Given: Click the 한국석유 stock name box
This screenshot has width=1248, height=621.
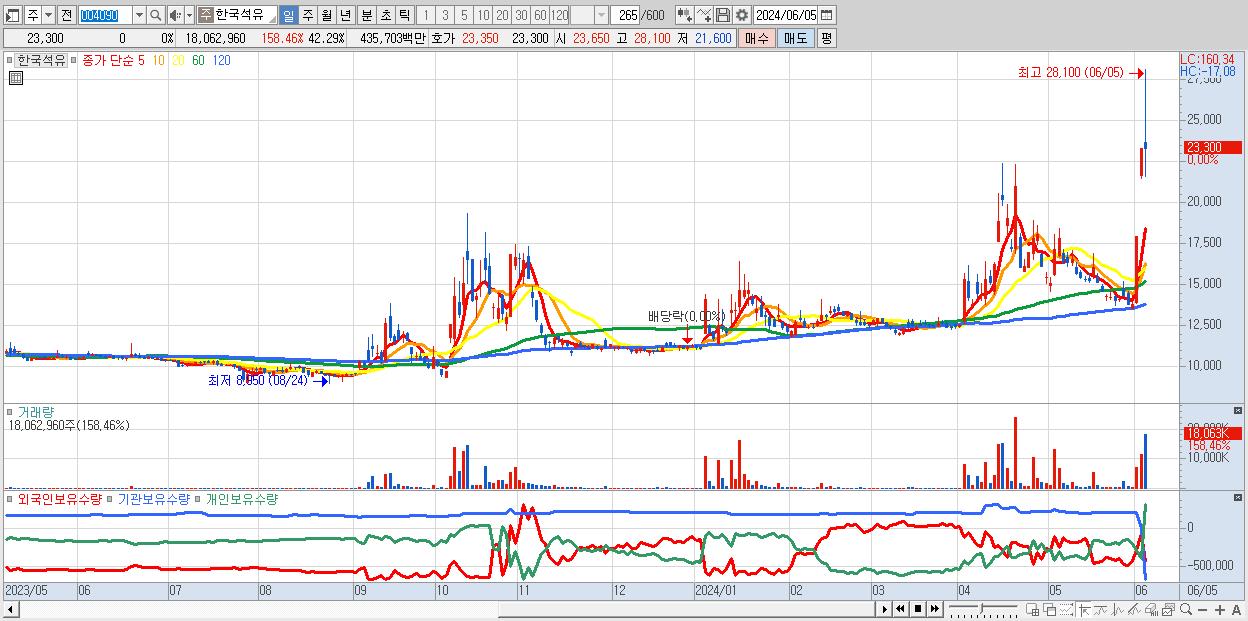Looking at the screenshot, I should (238, 15).
